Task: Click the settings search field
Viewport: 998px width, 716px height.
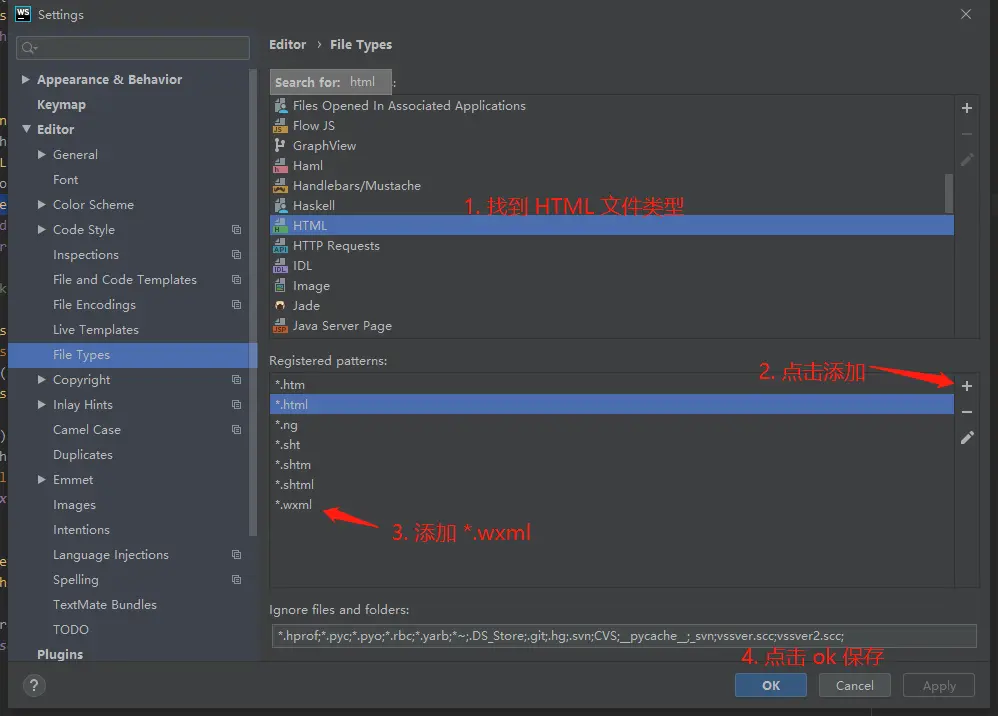Action: (x=133, y=48)
